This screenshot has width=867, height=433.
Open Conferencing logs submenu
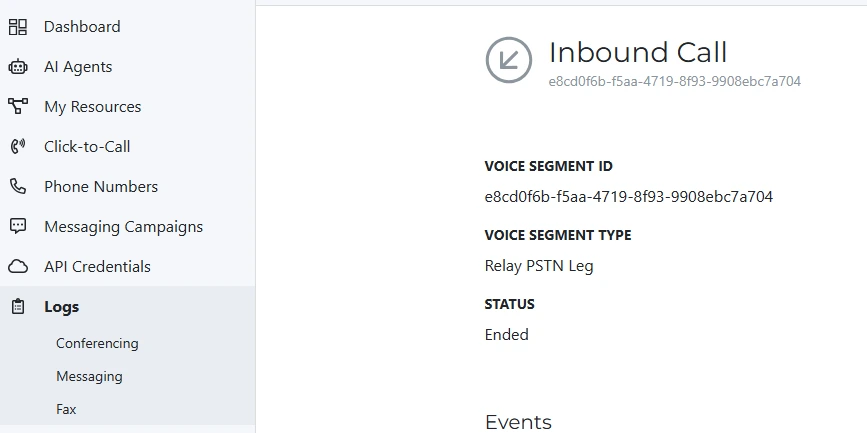97,343
